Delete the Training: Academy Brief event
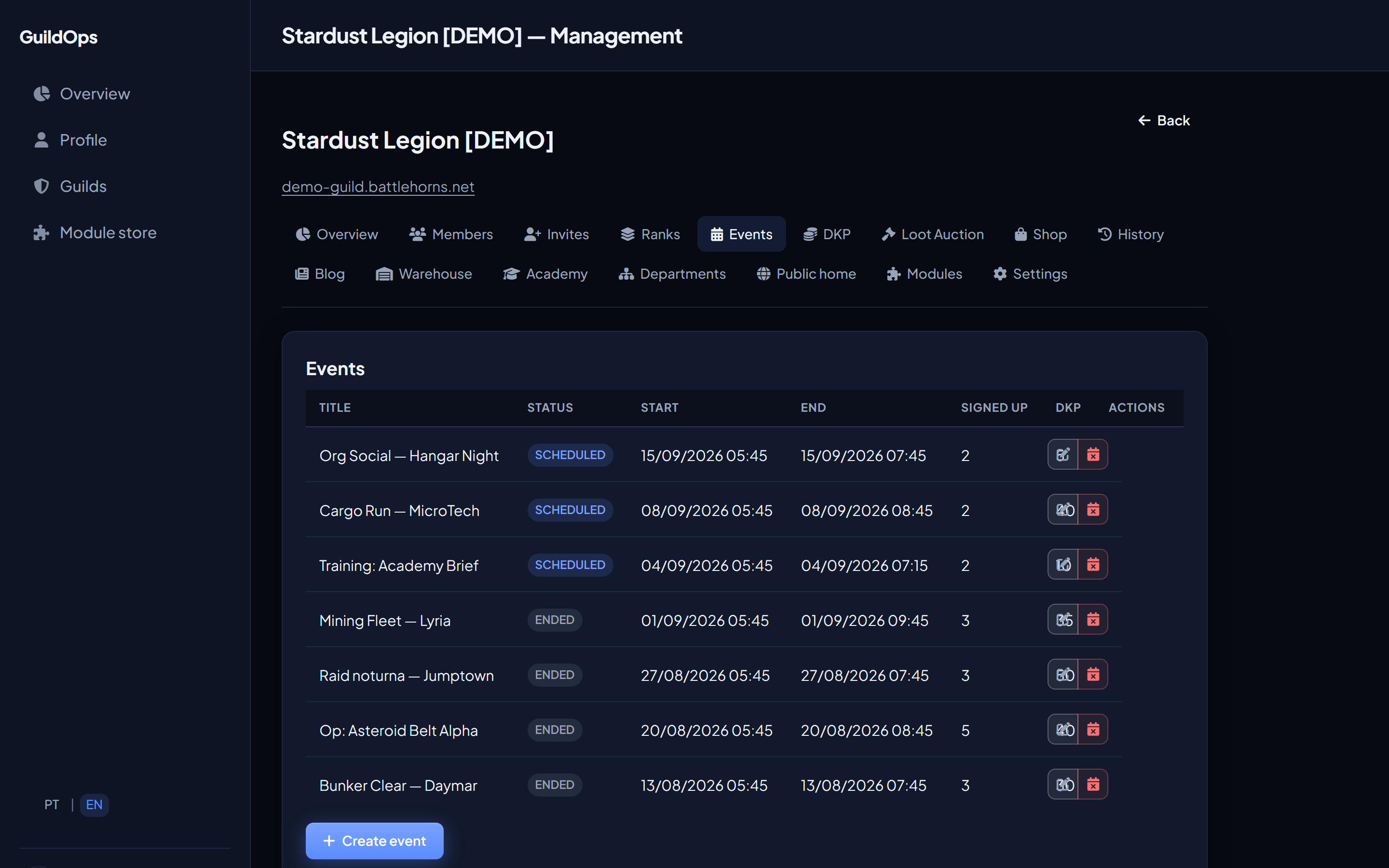 coord(1093,565)
